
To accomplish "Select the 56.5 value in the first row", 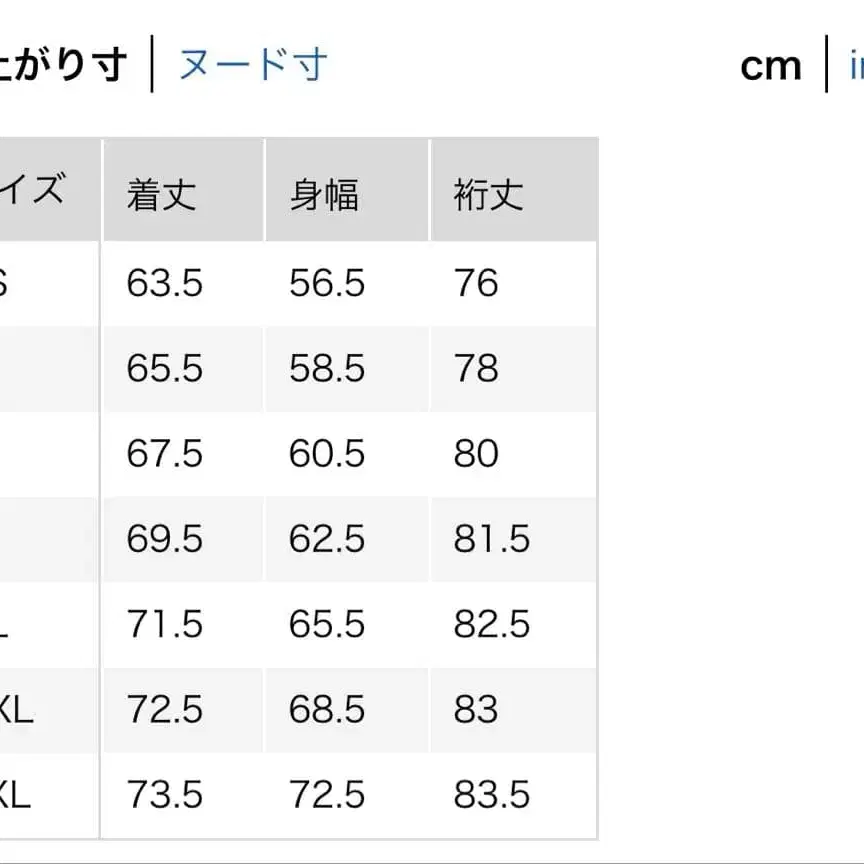I will pyautogui.click(x=328, y=283).
